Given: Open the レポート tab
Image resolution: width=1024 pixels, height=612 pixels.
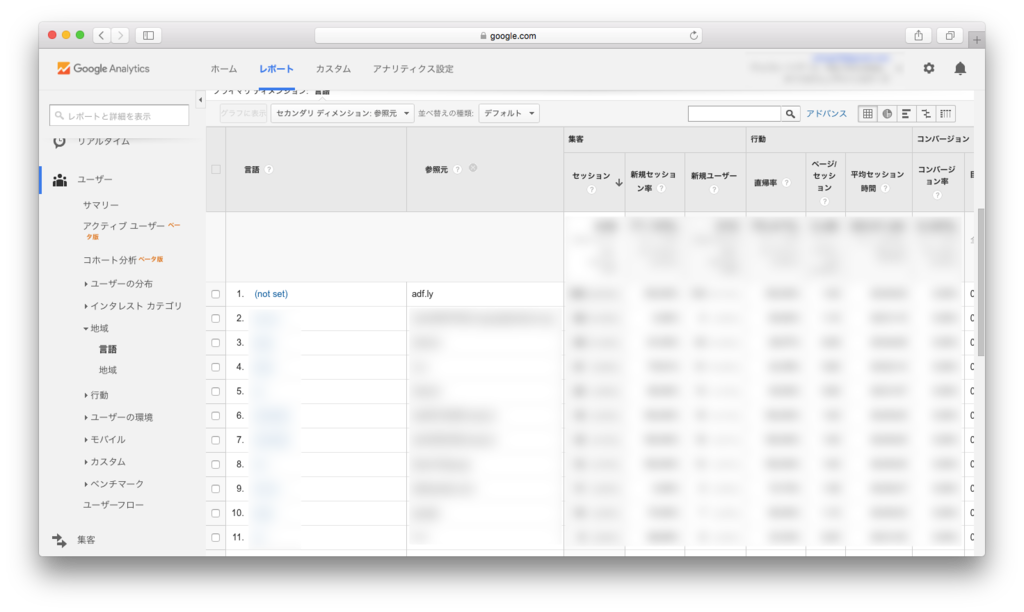Looking at the screenshot, I should point(276,69).
